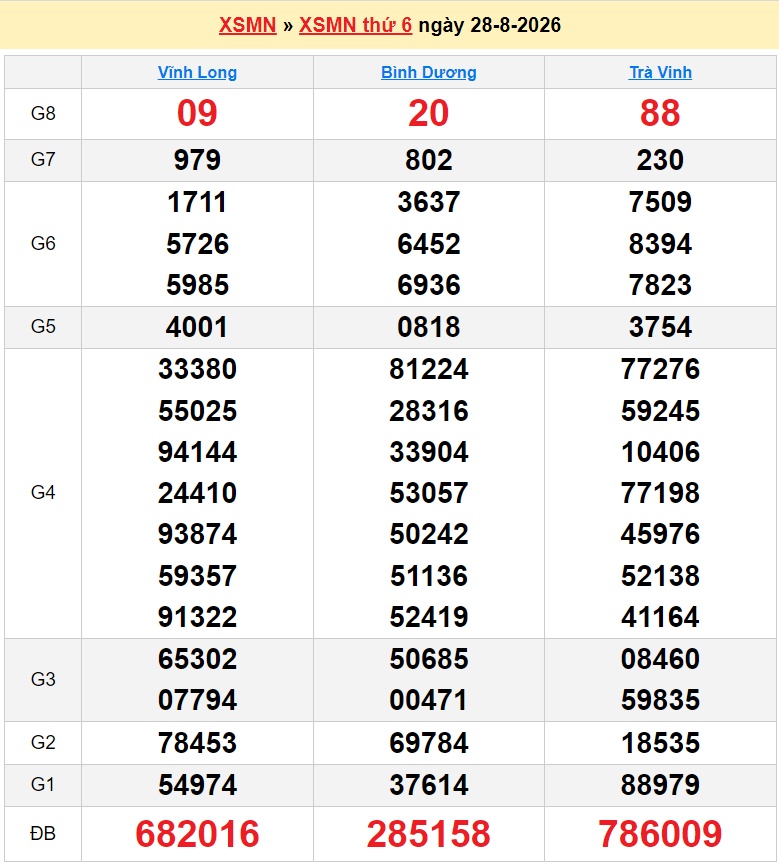Screen dimensions: 779x862
Task: Open the XSMN link in header
Action: [x=247, y=25]
